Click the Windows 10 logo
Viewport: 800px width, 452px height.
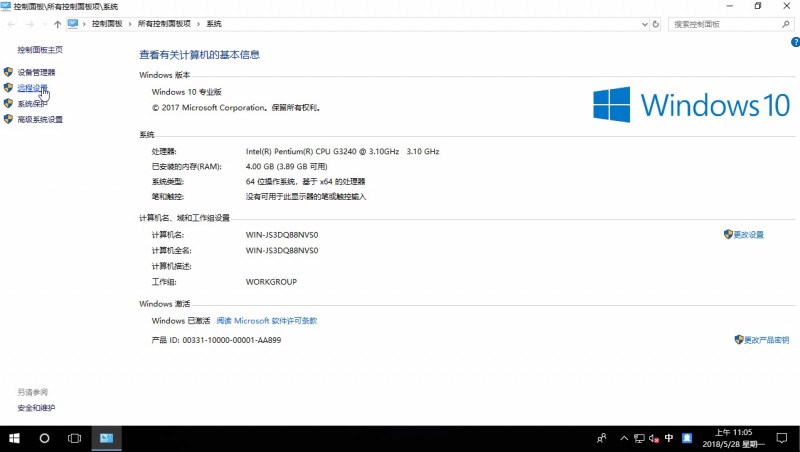pos(691,105)
